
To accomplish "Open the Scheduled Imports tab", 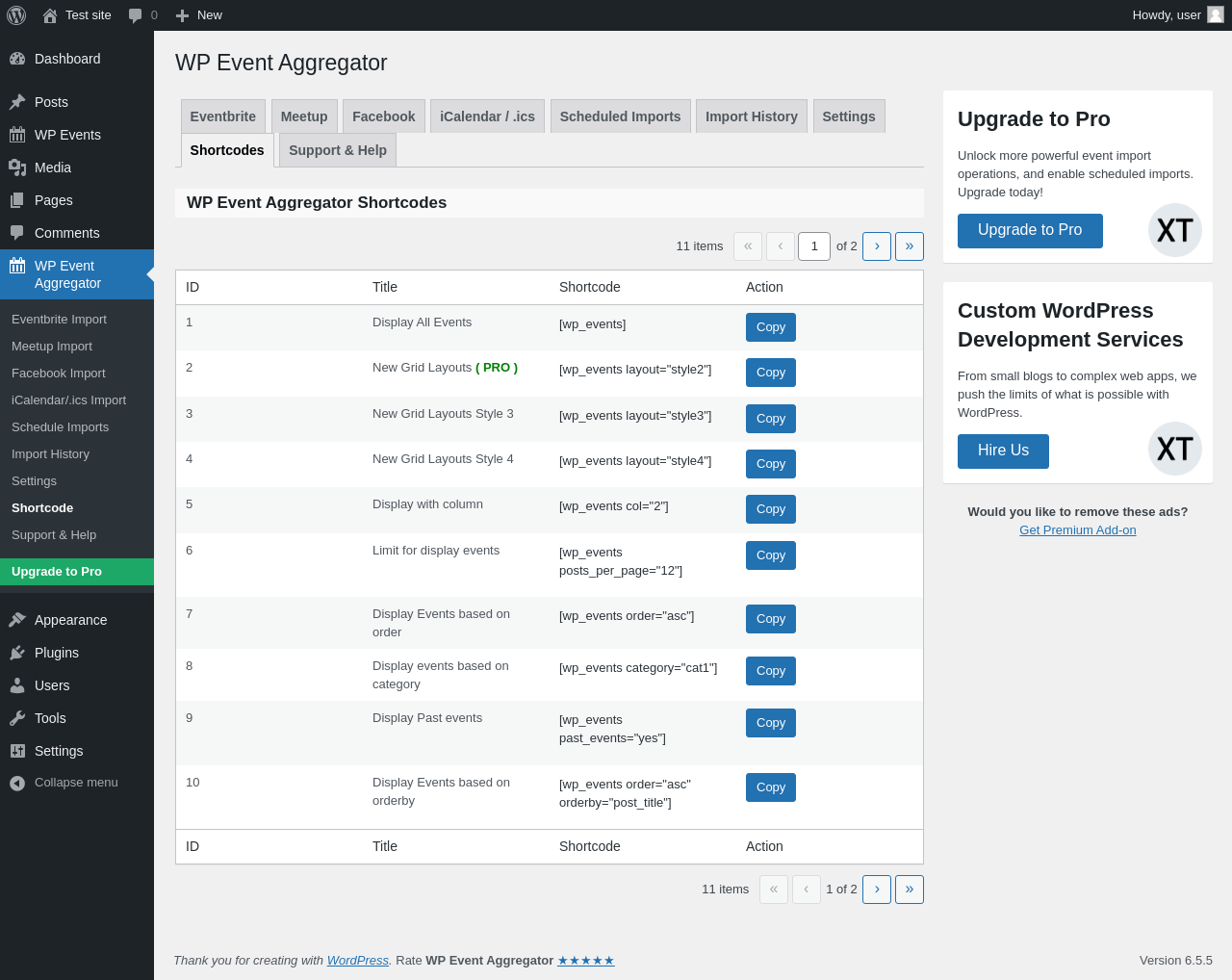I will click(621, 116).
